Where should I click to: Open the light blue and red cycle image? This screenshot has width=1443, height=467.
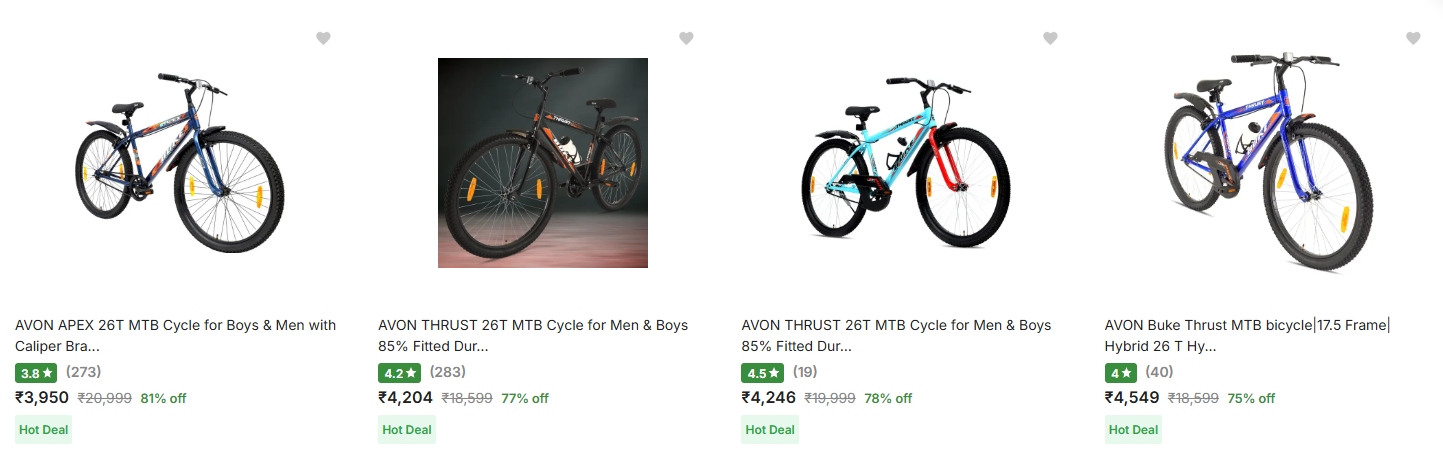click(x=906, y=162)
